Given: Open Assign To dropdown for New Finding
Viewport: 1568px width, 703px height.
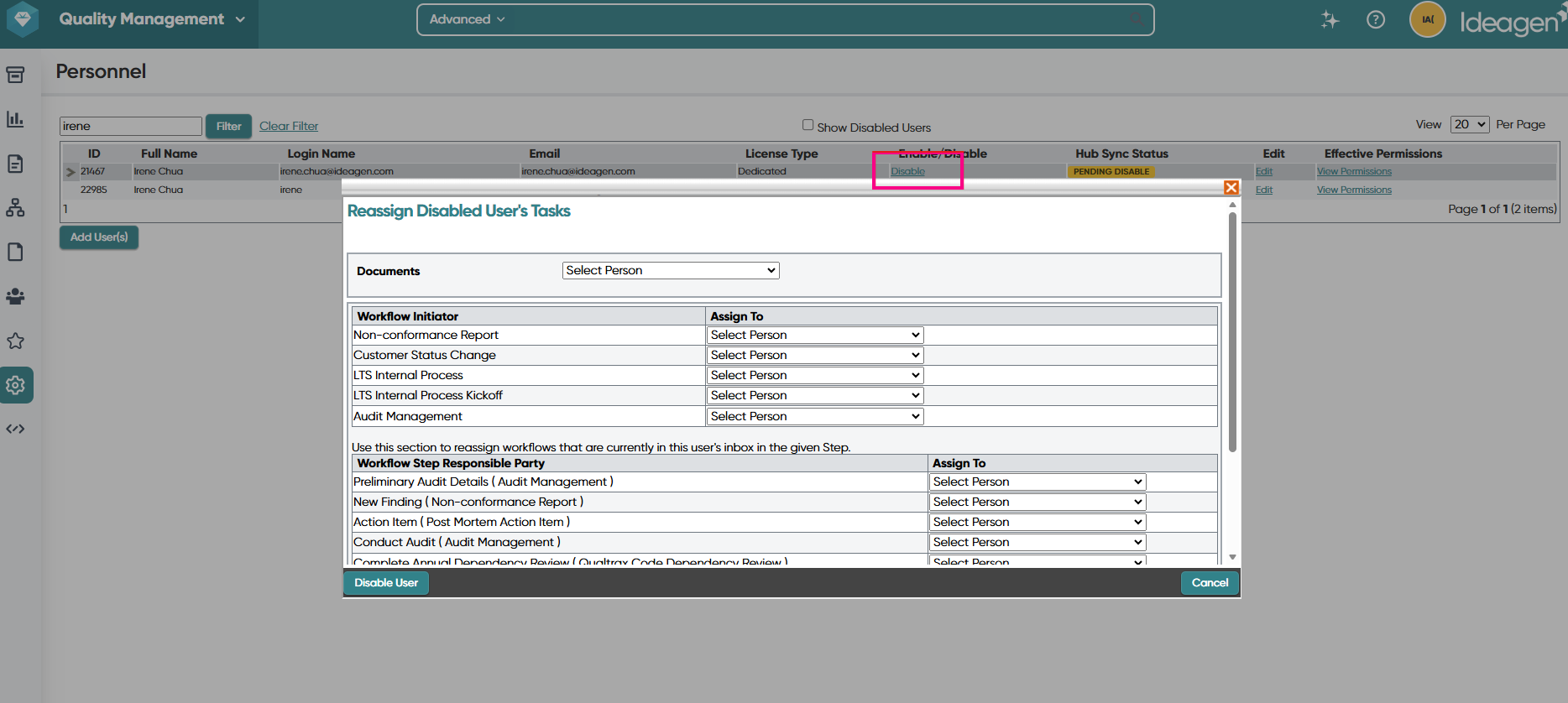Looking at the screenshot, I should tap(1037, 502).
